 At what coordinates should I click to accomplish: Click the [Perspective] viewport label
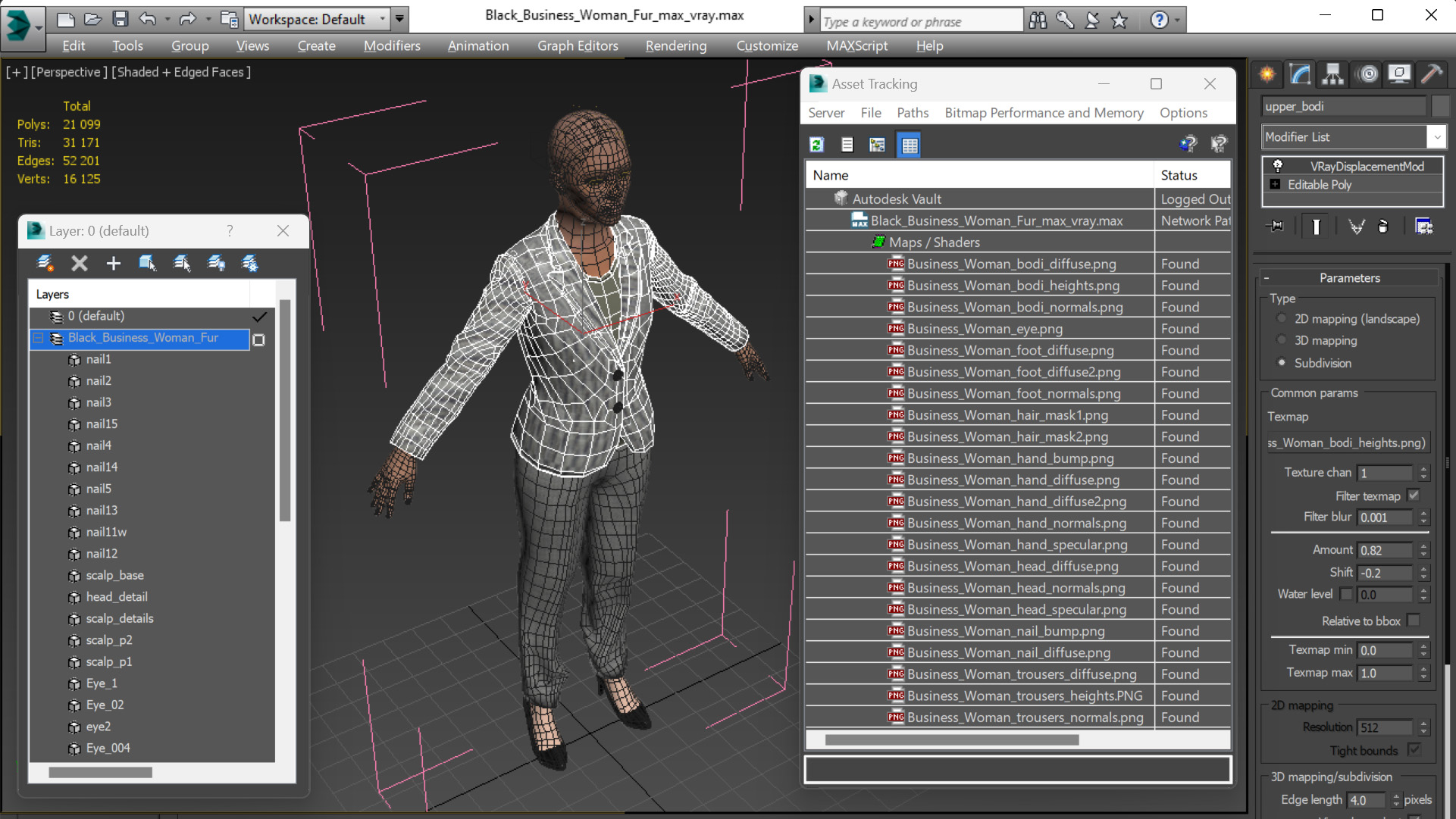pos(68,72)
